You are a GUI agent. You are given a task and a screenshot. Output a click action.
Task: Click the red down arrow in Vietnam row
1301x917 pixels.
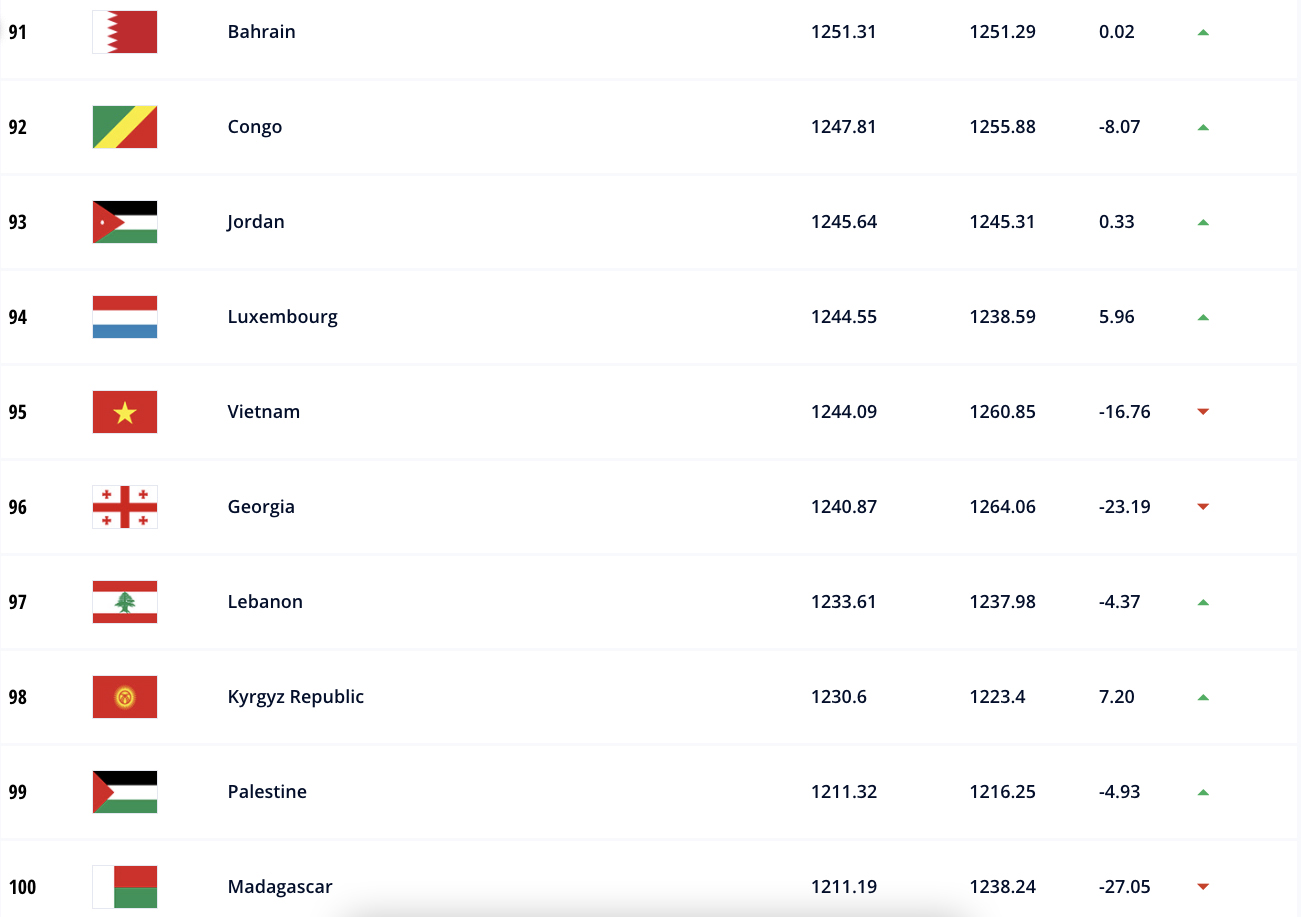point(1203,412)
